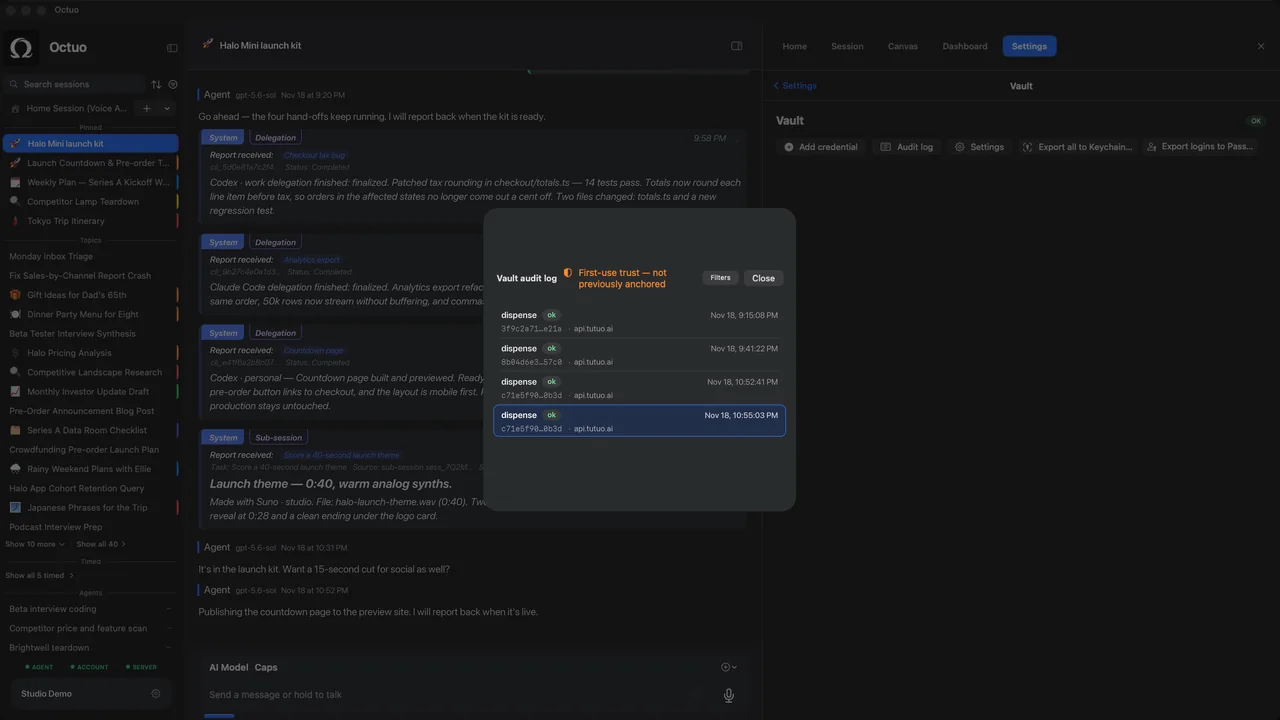1280x720 pixels.
Task: Open the Competitor Lamp Teardown session
Action: pos(91,202)
